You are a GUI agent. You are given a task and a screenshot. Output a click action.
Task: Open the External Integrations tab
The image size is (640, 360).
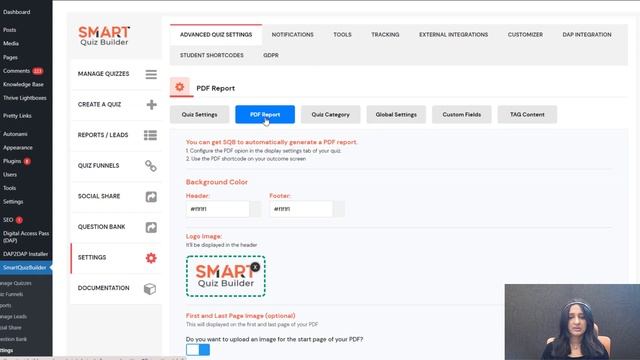click(453, 35)
